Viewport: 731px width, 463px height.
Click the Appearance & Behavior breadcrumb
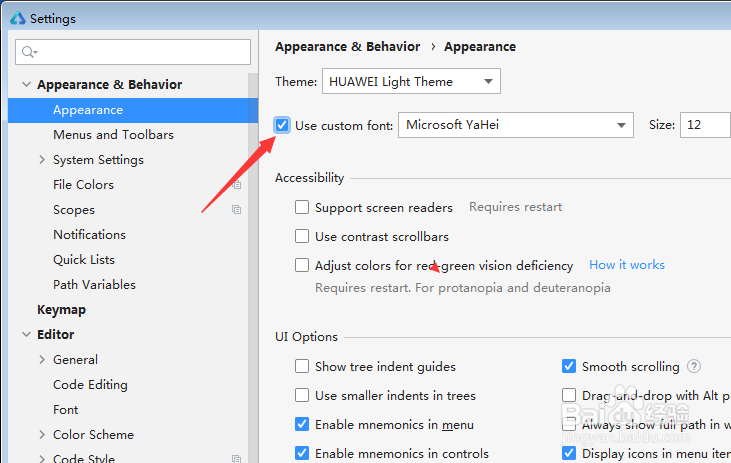[x=347, y=47]
